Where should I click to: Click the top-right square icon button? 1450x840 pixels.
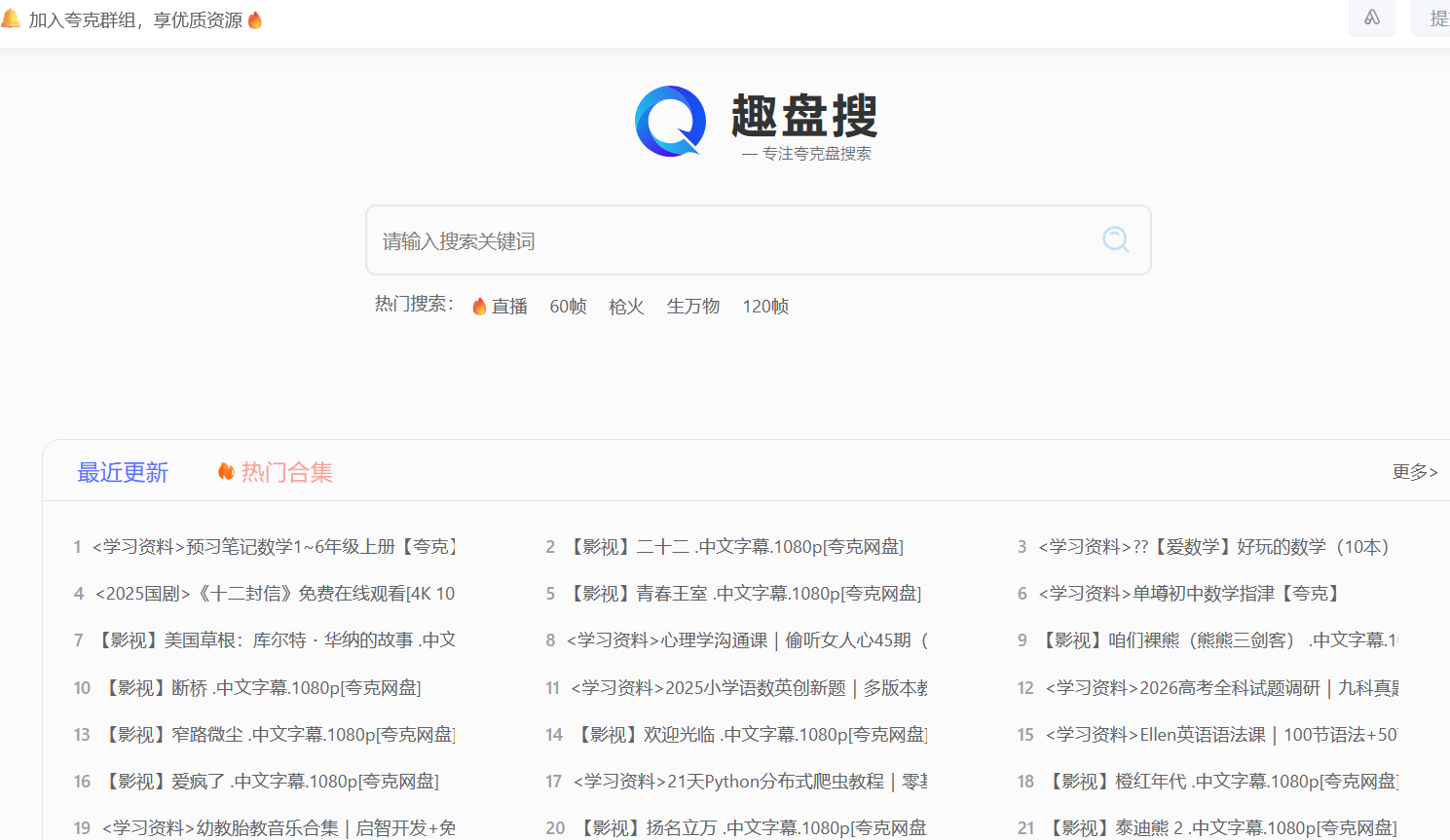(1371, 18)
